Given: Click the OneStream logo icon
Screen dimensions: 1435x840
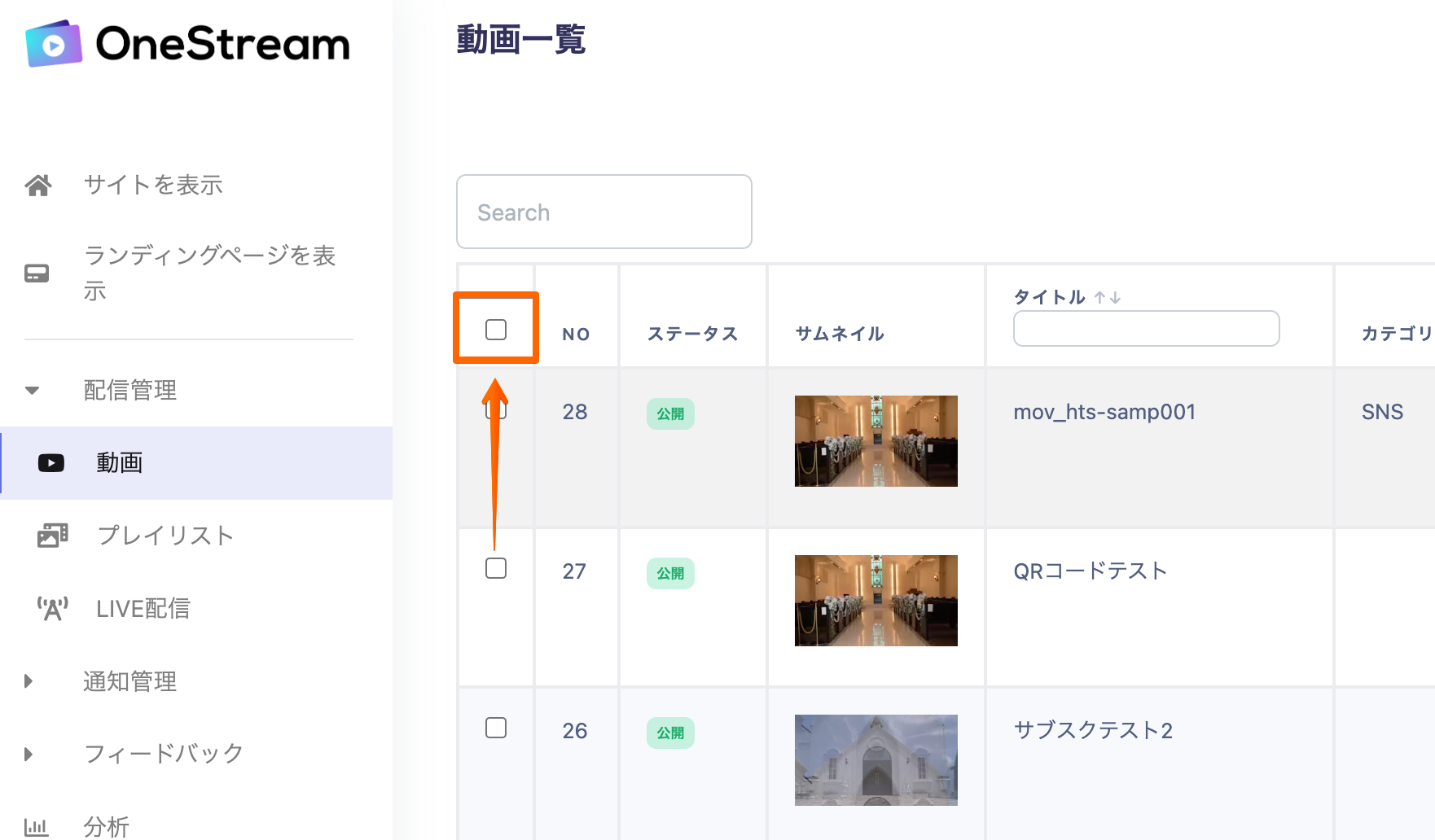Looking at the screenshot, I should click(x=54, y=44).
